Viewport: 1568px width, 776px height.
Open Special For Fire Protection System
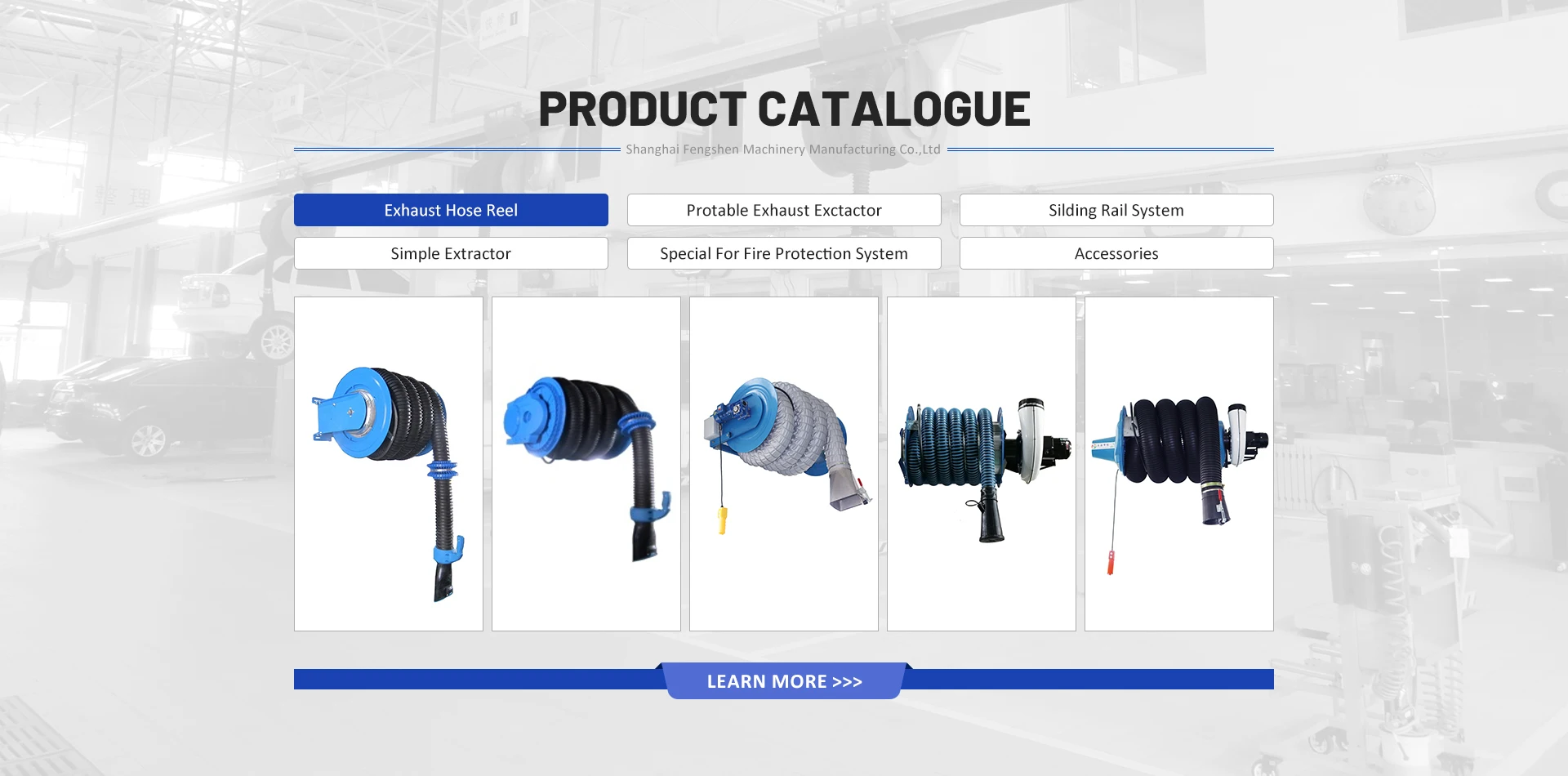click(784, 253)
